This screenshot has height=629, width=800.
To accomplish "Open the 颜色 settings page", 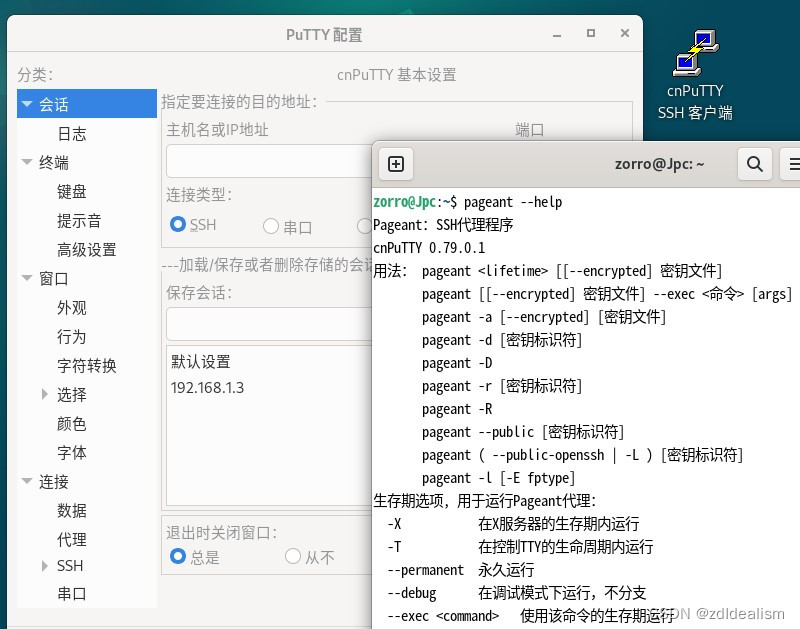I will click(72, 423).
